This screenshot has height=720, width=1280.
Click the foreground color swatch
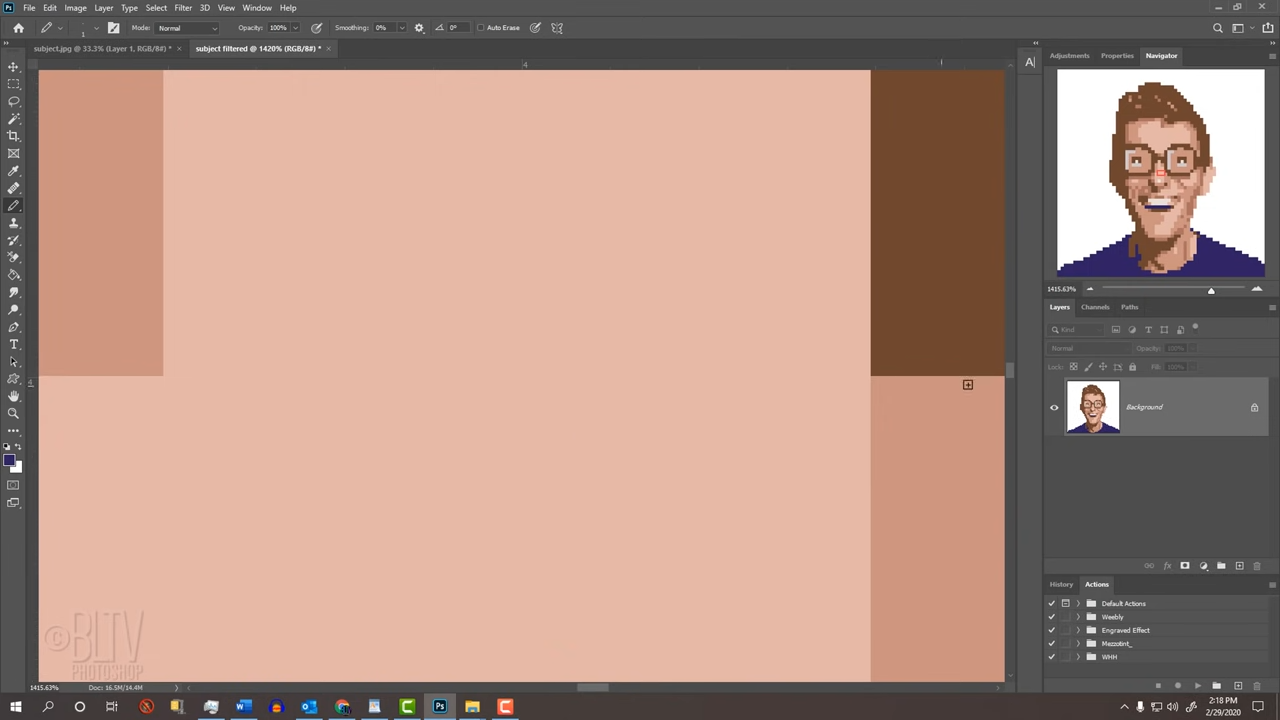coord(10,460)
